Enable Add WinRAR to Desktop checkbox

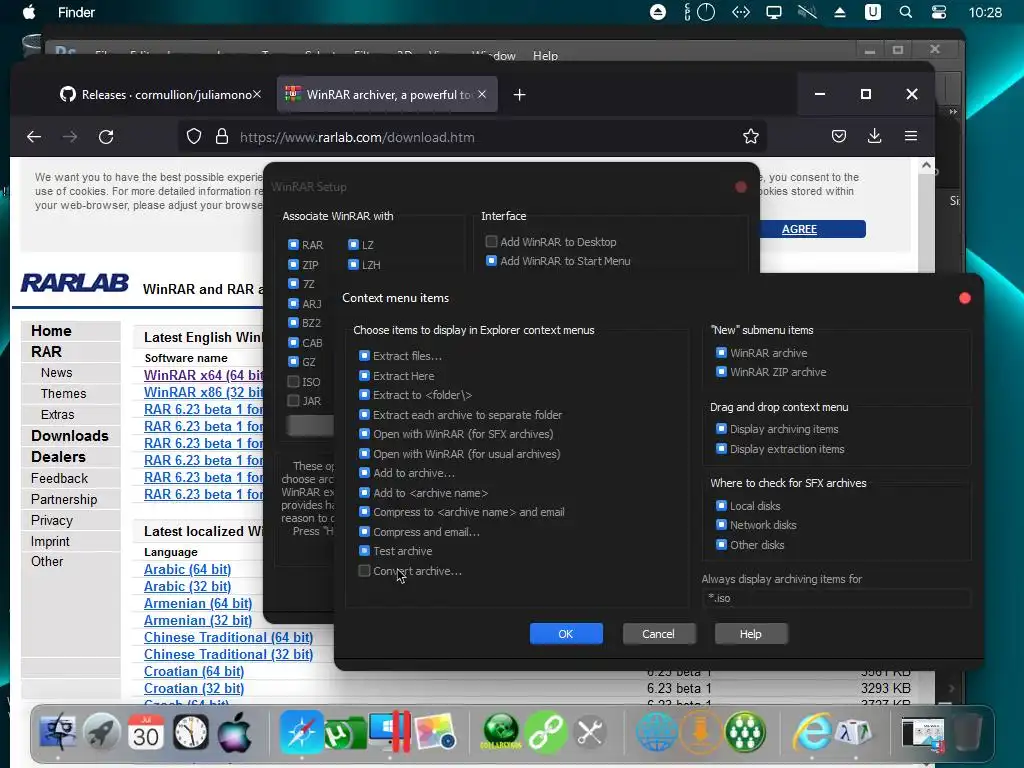[x=491, y=242]
